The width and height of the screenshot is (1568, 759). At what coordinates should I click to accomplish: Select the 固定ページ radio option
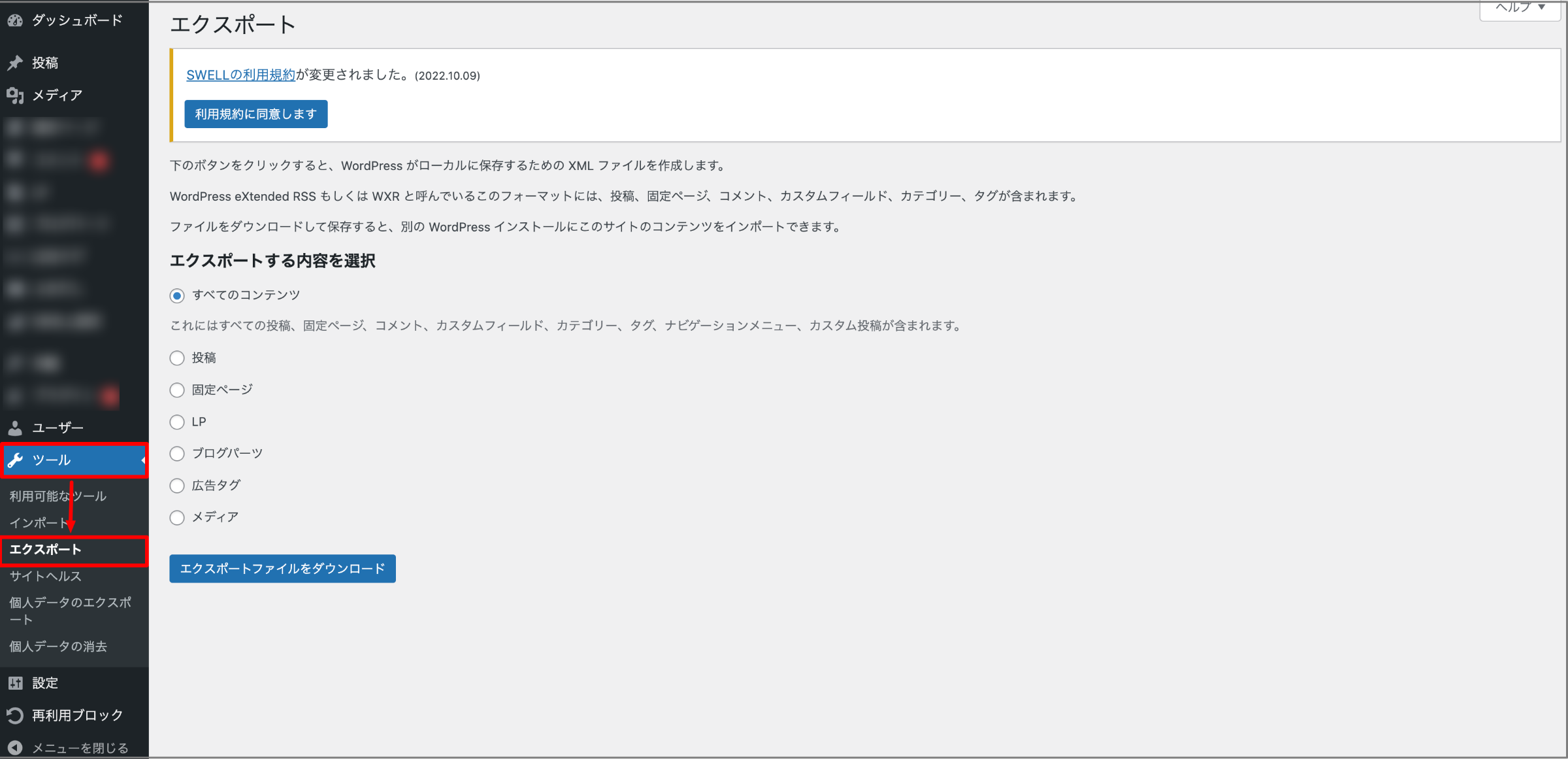point(177,390)
